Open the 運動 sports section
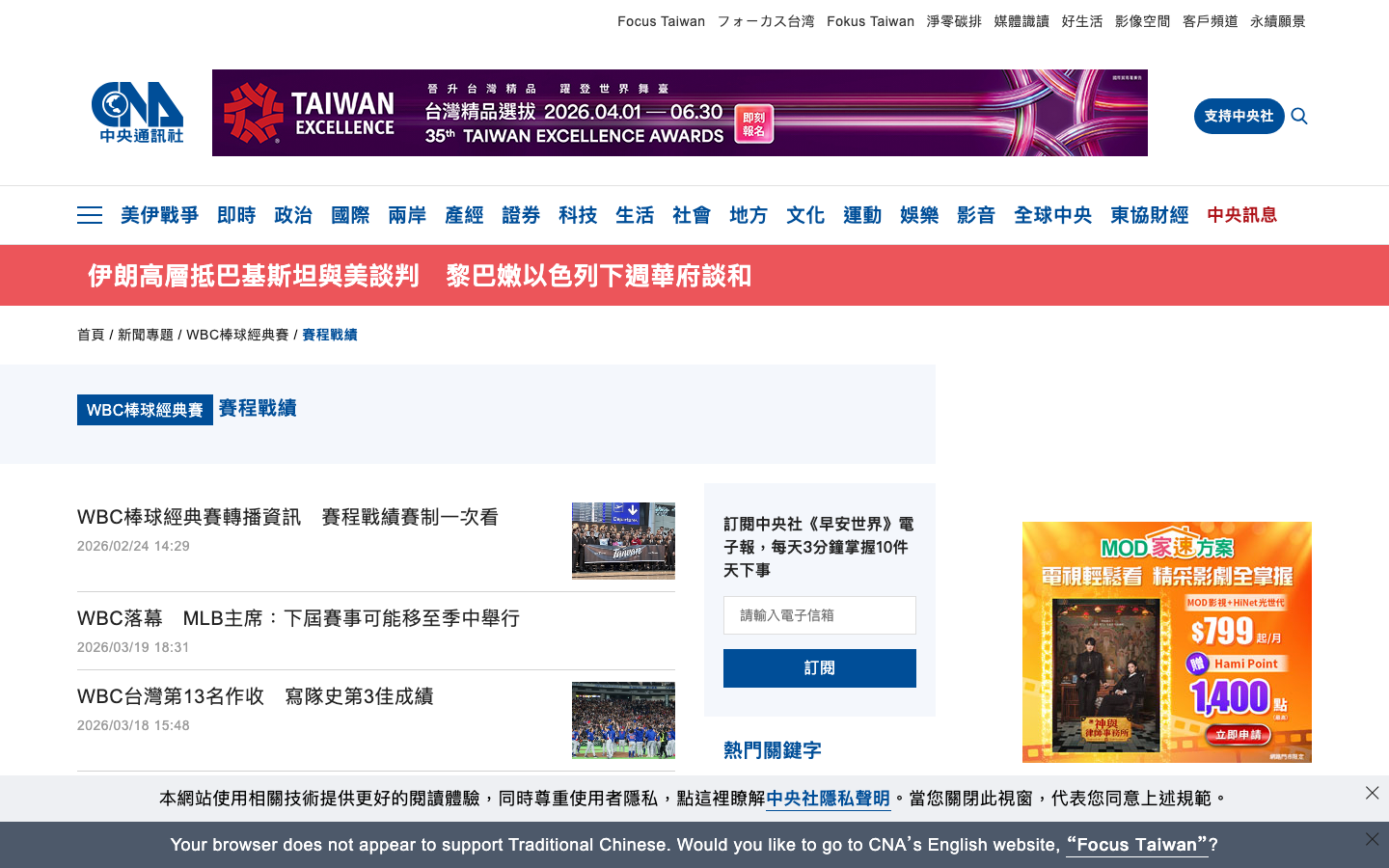The width and height of the screenshot is (1389, 868). (x=862, y=215)
